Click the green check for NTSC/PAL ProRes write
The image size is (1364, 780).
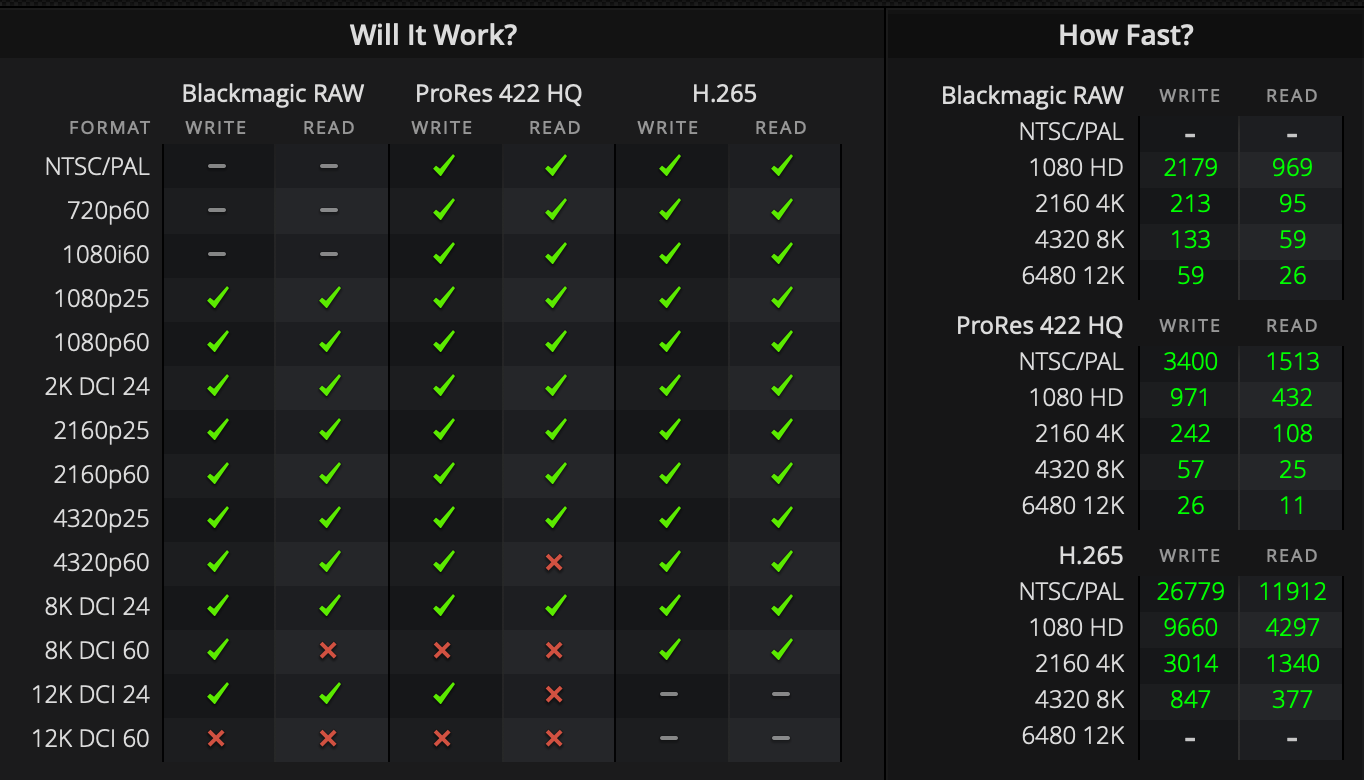coord(444,166)
